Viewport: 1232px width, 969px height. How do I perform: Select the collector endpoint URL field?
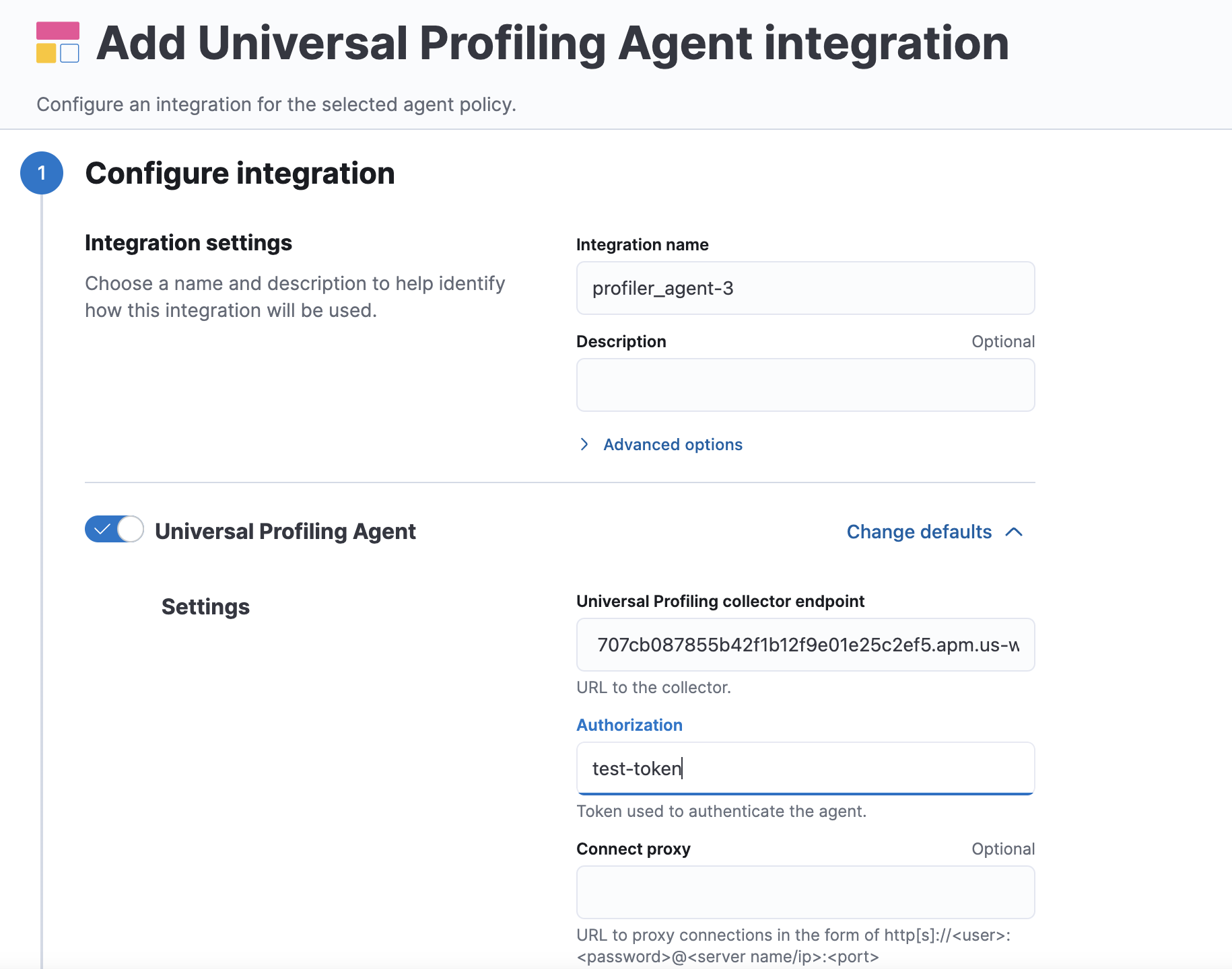click(x=805, y=645)
